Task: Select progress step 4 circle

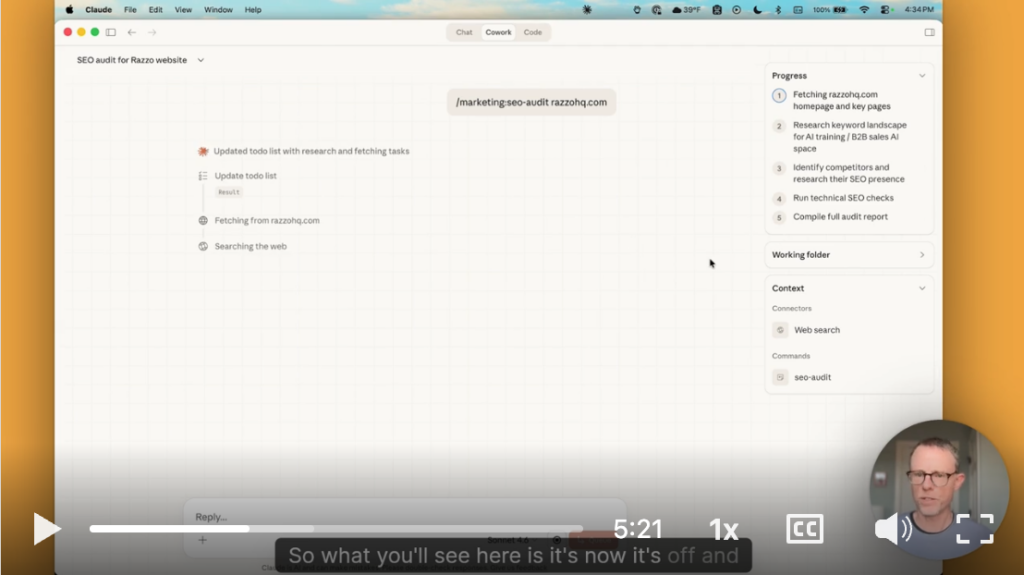Action: coord(779,199)
